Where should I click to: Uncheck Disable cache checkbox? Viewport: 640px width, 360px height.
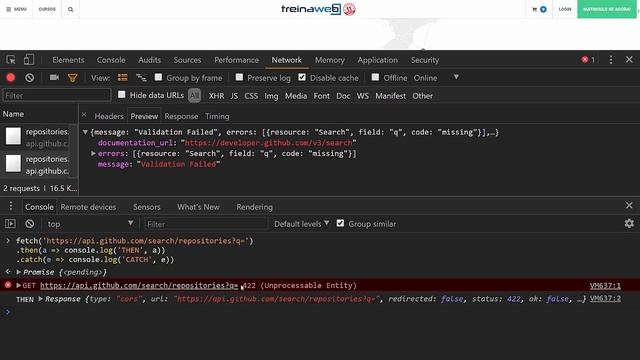pyautogui.click(x=302, y=77)
